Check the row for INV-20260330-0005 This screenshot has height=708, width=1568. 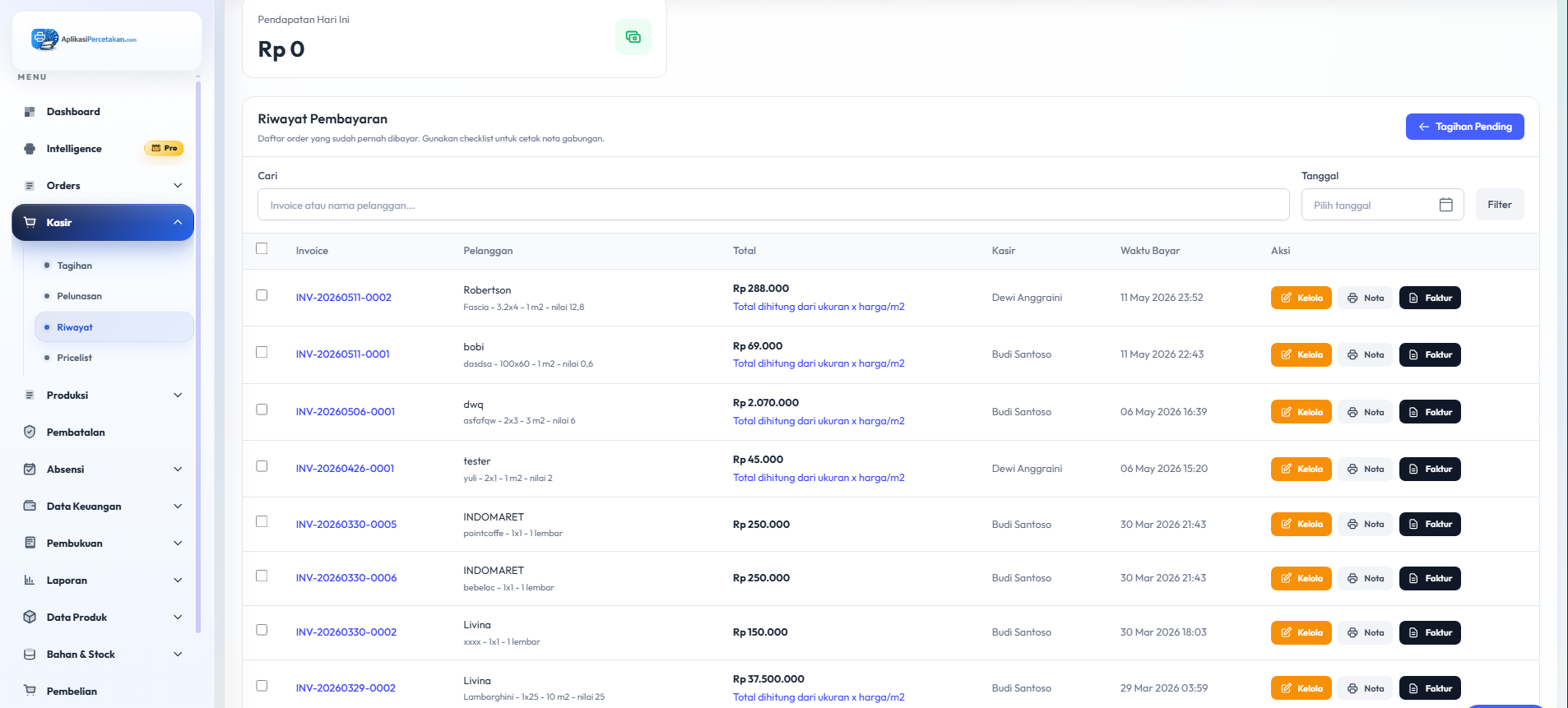pos(262,521)
